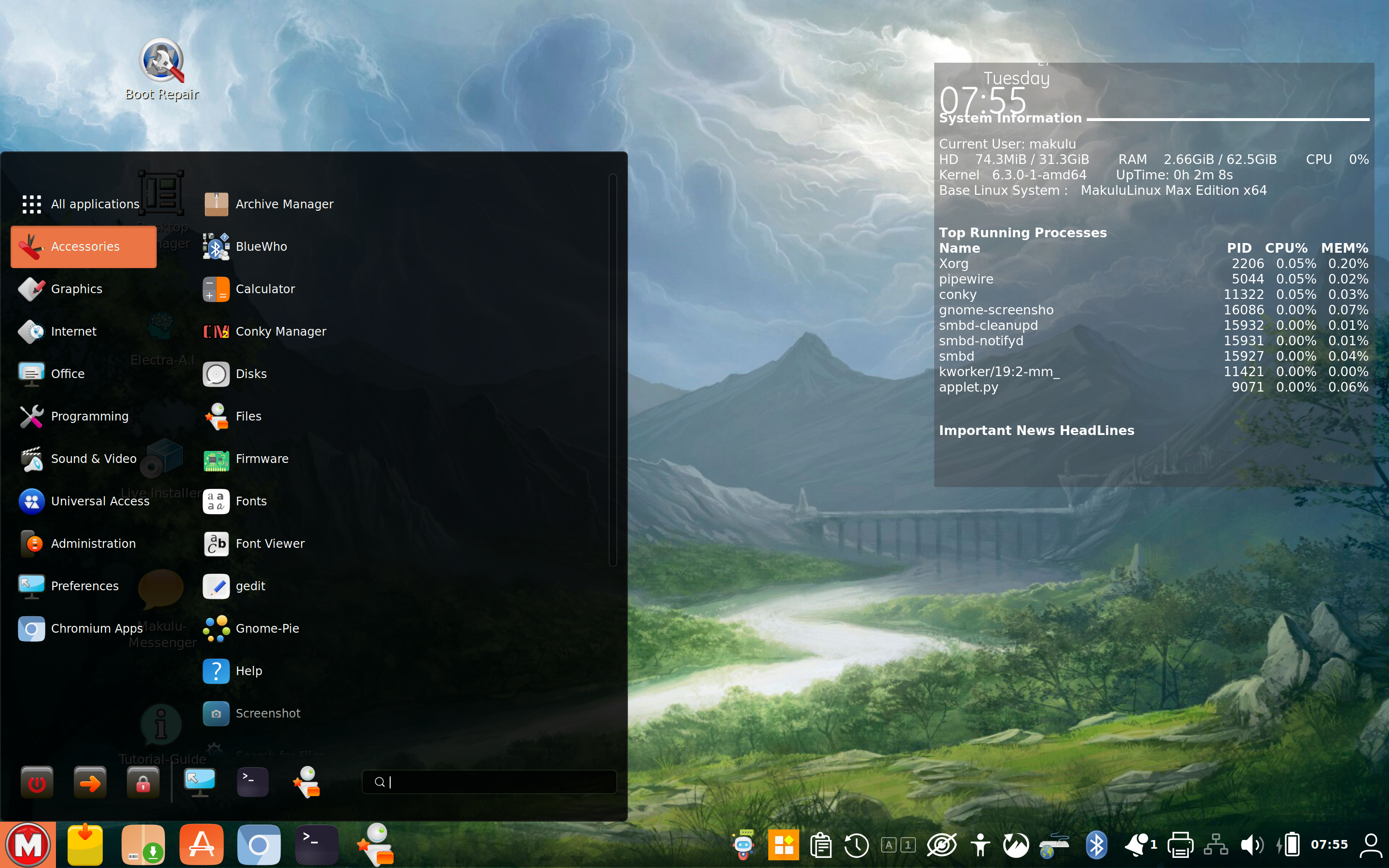The image size is (1389, 868).
Task: Click the red power-off button in menu
Action: pos(37,782)
